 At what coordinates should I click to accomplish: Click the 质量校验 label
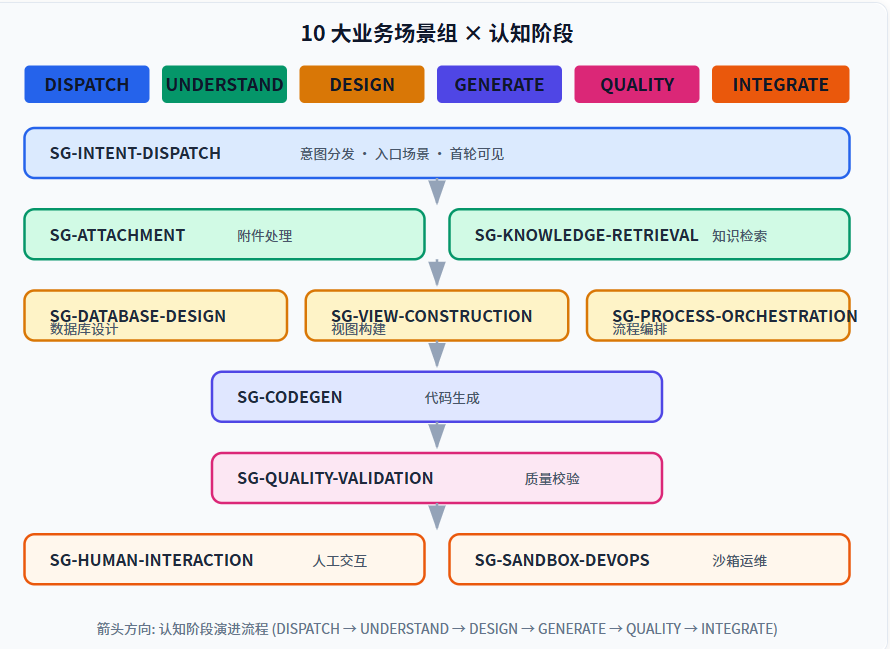point(552,479)
